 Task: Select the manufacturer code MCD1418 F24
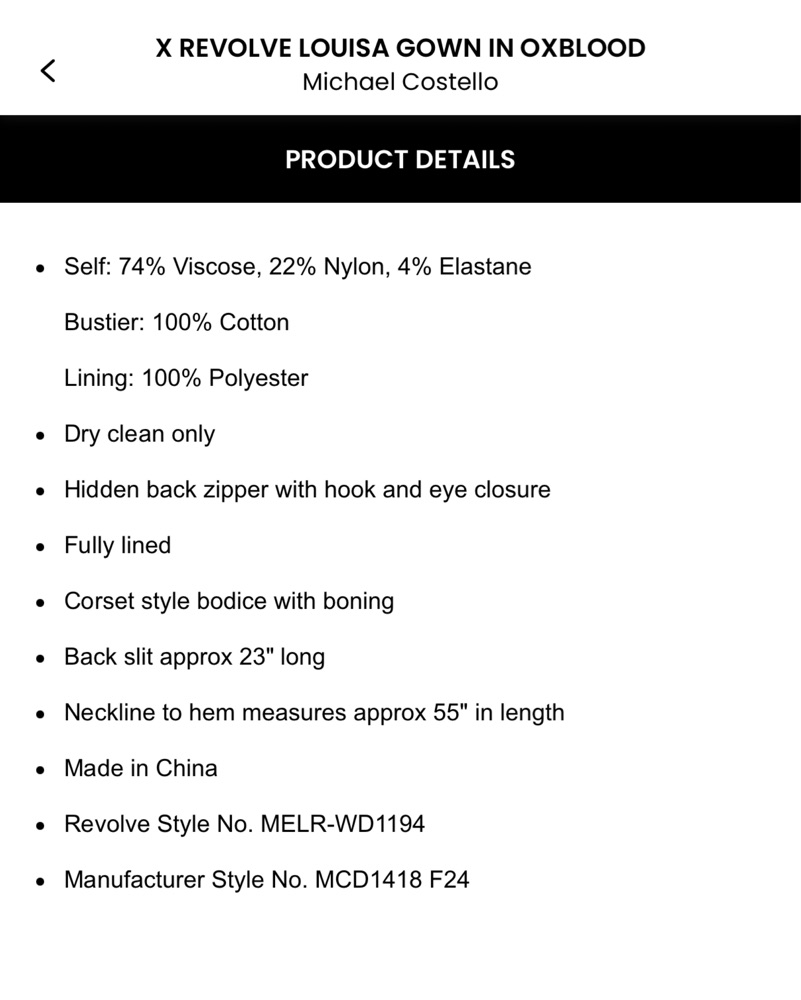pyautogui.click(x=392, y=880)
